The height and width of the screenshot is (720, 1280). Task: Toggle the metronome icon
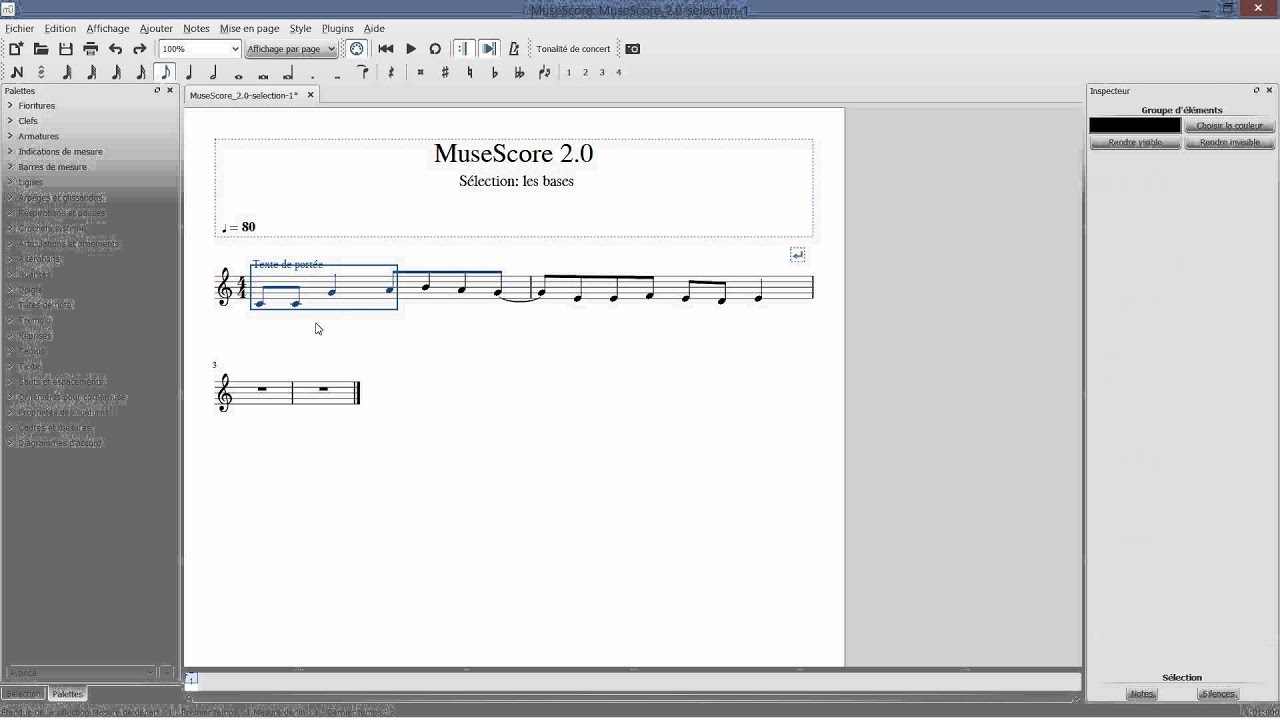click(514, 49)
